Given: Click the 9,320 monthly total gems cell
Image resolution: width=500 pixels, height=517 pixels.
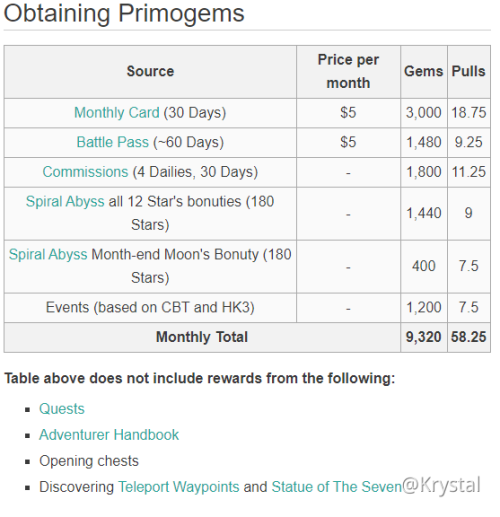Looking at the screenshot, I should (x=424, y=337).
